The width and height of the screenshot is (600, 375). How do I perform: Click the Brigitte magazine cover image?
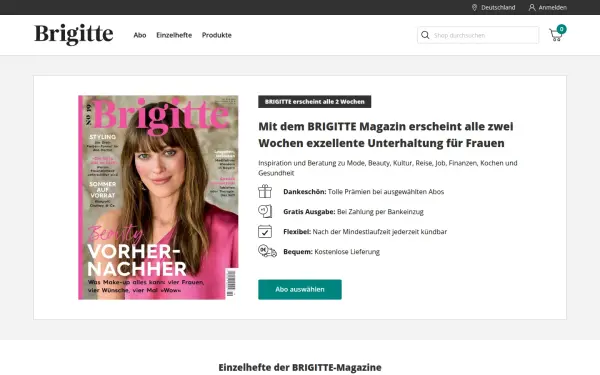pyautogui.click(x=158, y=197)
